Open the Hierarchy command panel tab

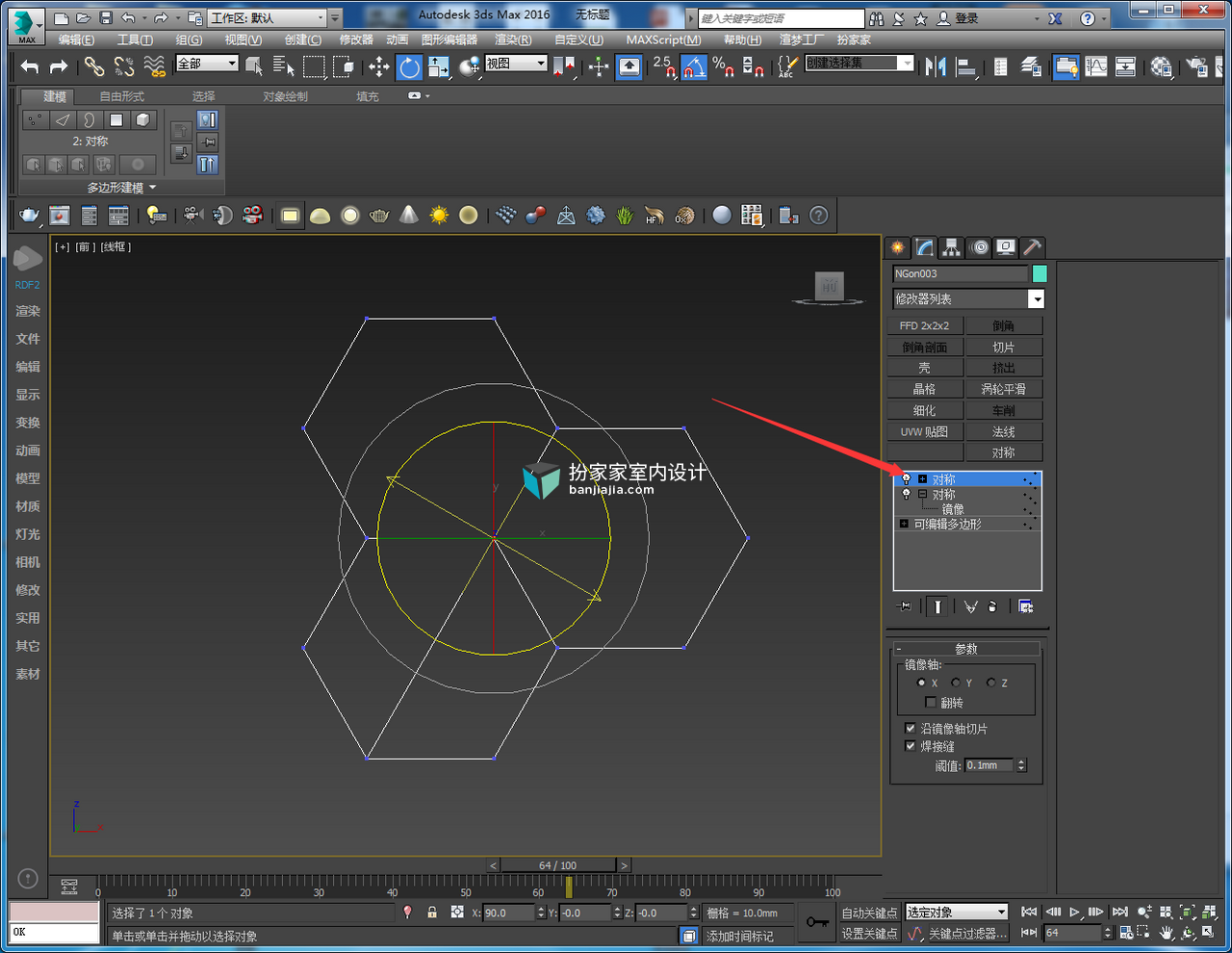[x=952, y=247]
